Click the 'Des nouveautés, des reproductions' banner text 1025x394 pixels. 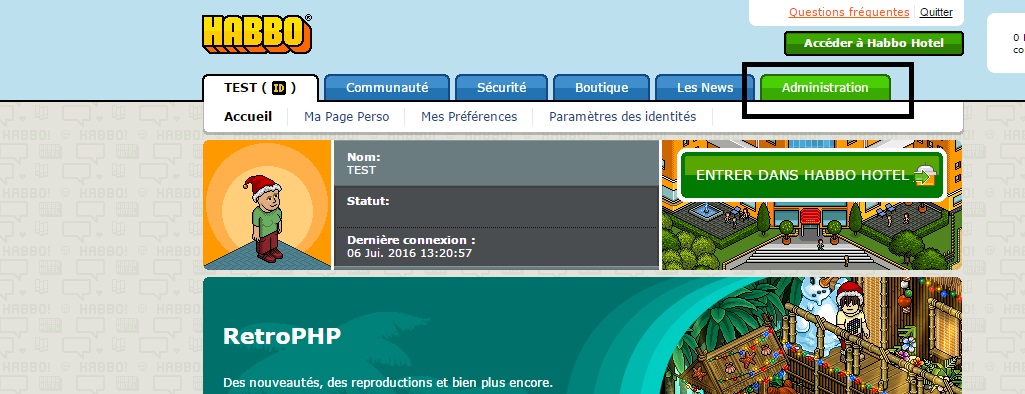388,382
